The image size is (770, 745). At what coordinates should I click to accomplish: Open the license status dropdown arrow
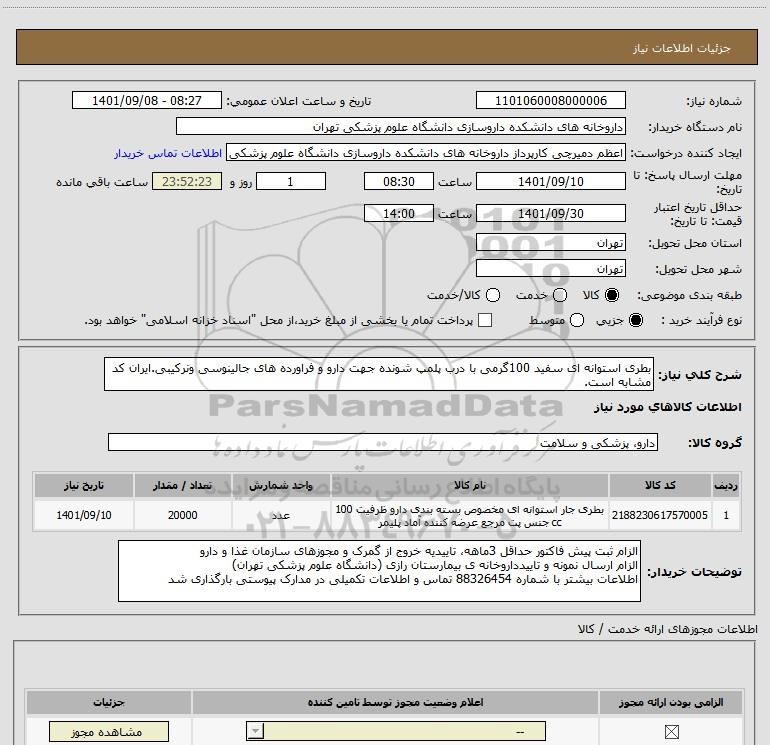pyautogui.click(x=255, y=731)
